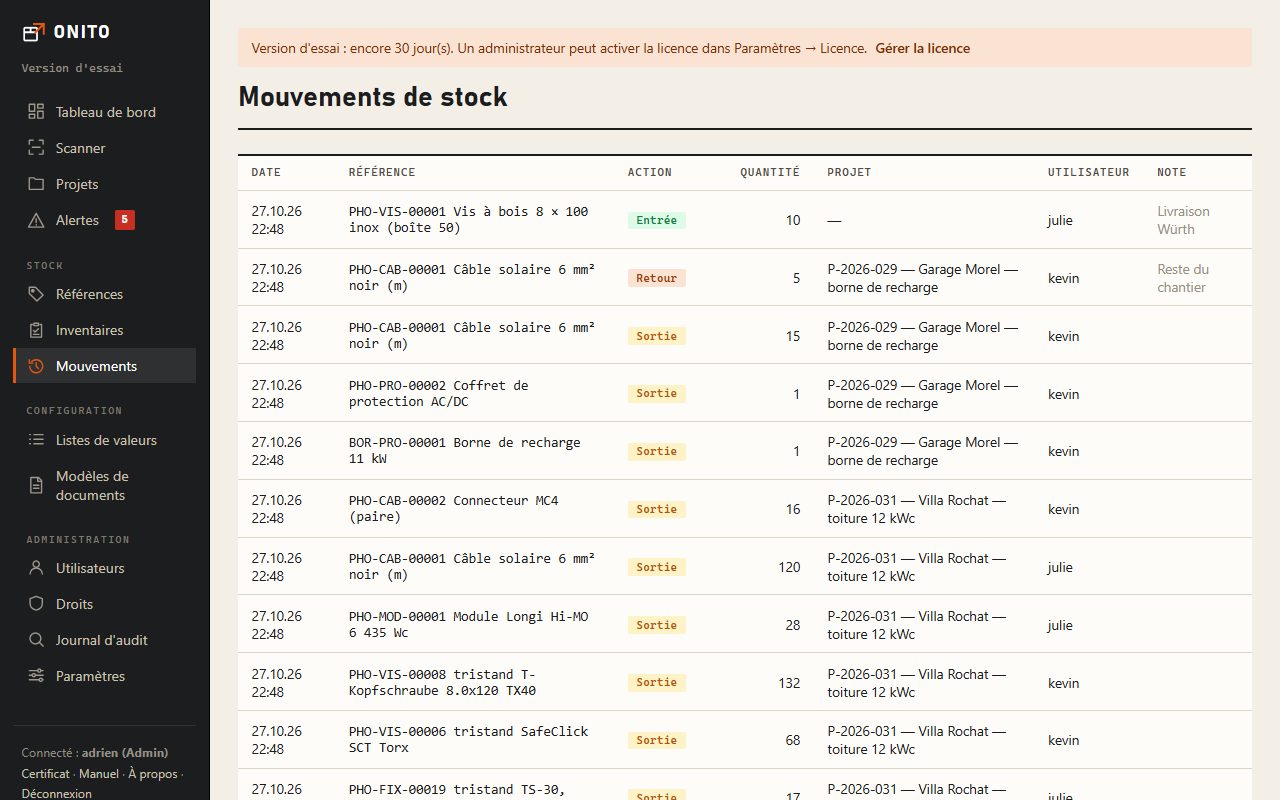Open the Projets folder icon

(36, 184)
